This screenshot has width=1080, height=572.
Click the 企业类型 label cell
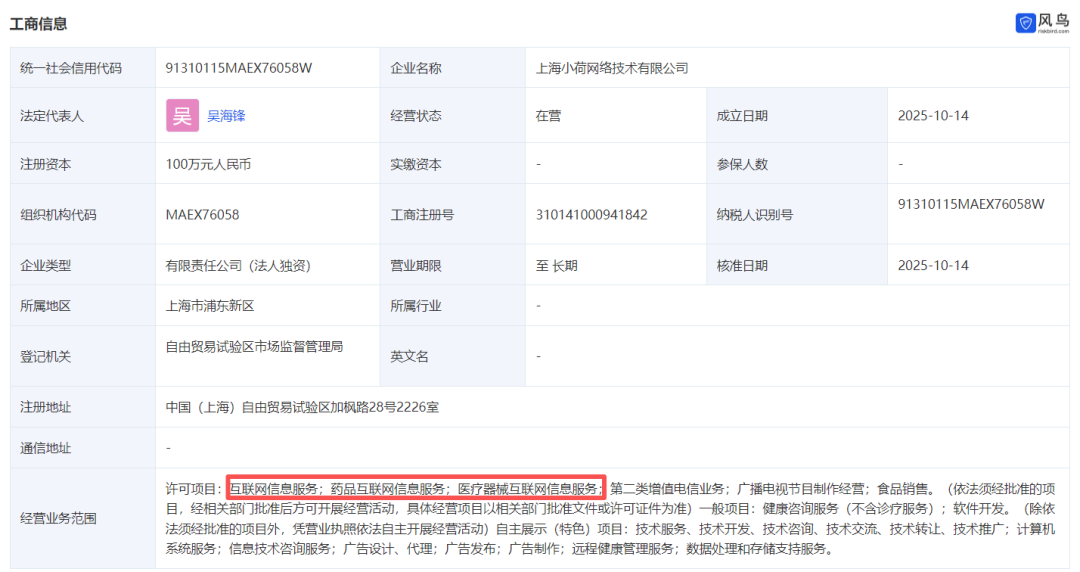[83, 265]
